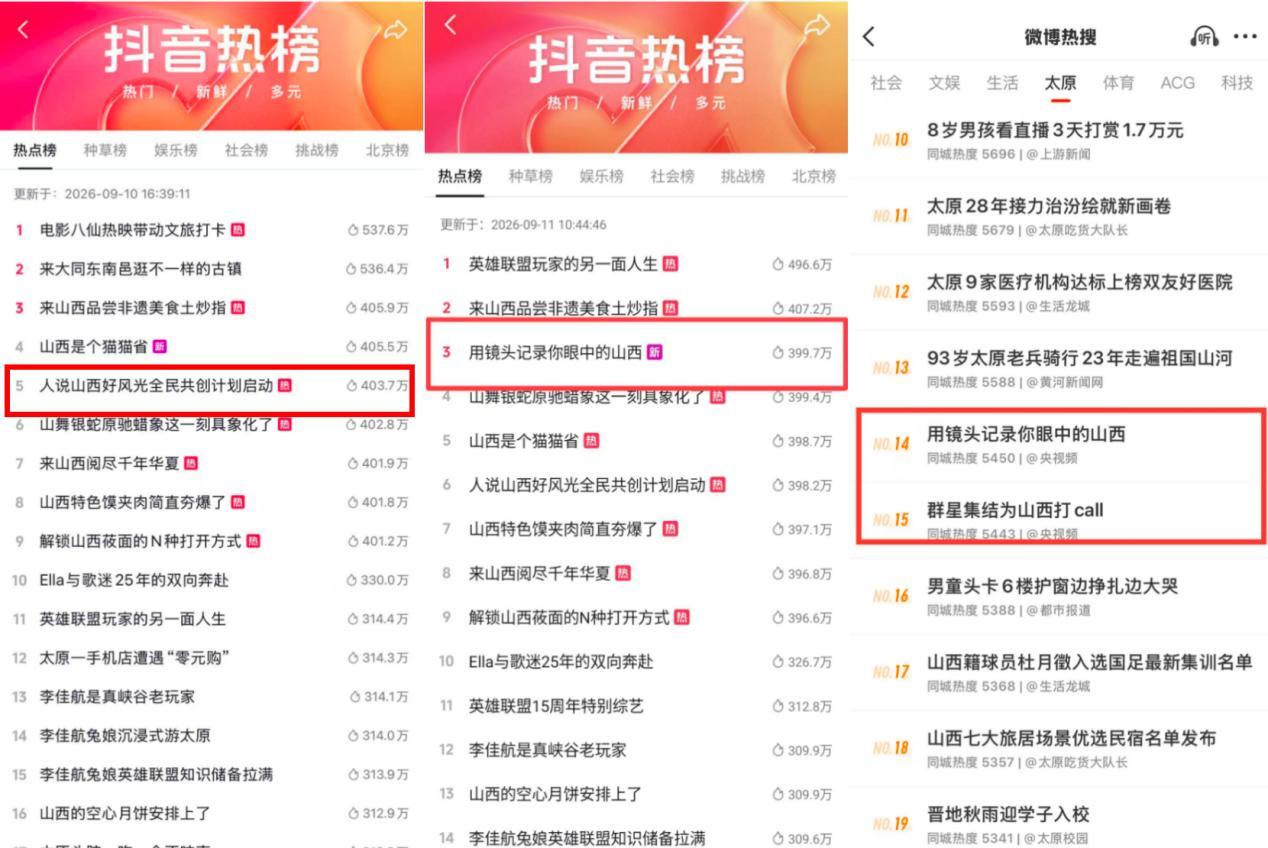Open the 北京榜 tab in first panel
1268x848 pixels.
tap(387, 150)
